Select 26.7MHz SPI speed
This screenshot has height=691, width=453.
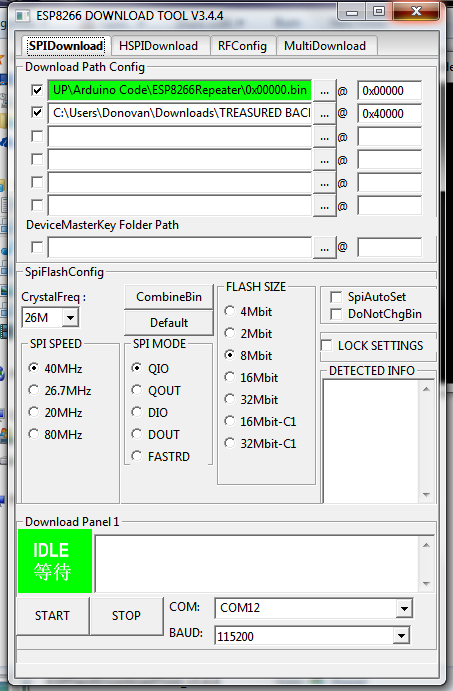click(60, 390)
